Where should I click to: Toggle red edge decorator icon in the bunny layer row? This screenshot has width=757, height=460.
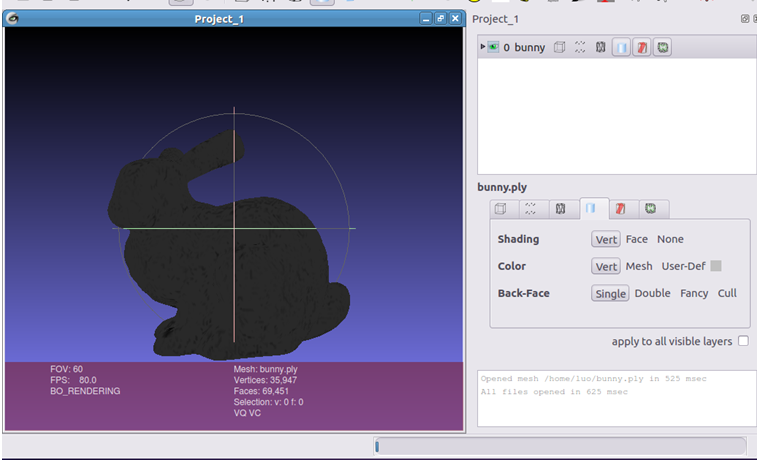tap(642, 47)
